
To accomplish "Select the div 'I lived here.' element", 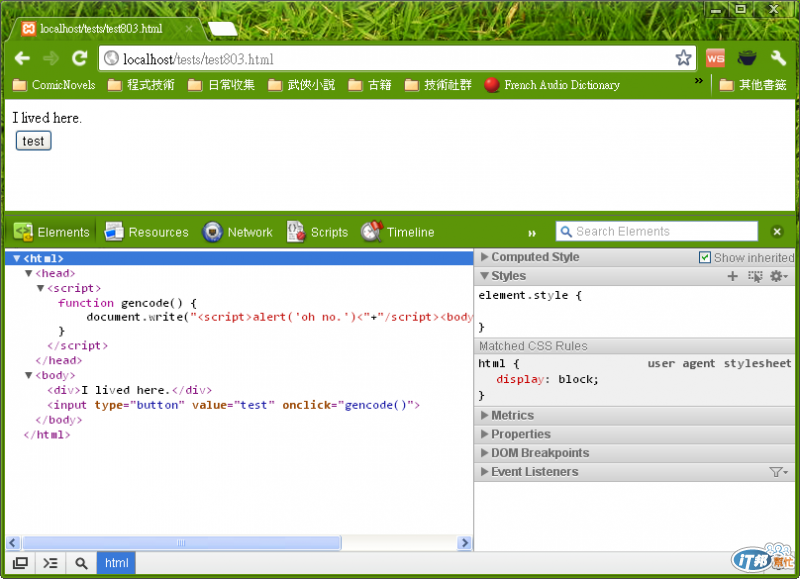I will tap(130, 390).
